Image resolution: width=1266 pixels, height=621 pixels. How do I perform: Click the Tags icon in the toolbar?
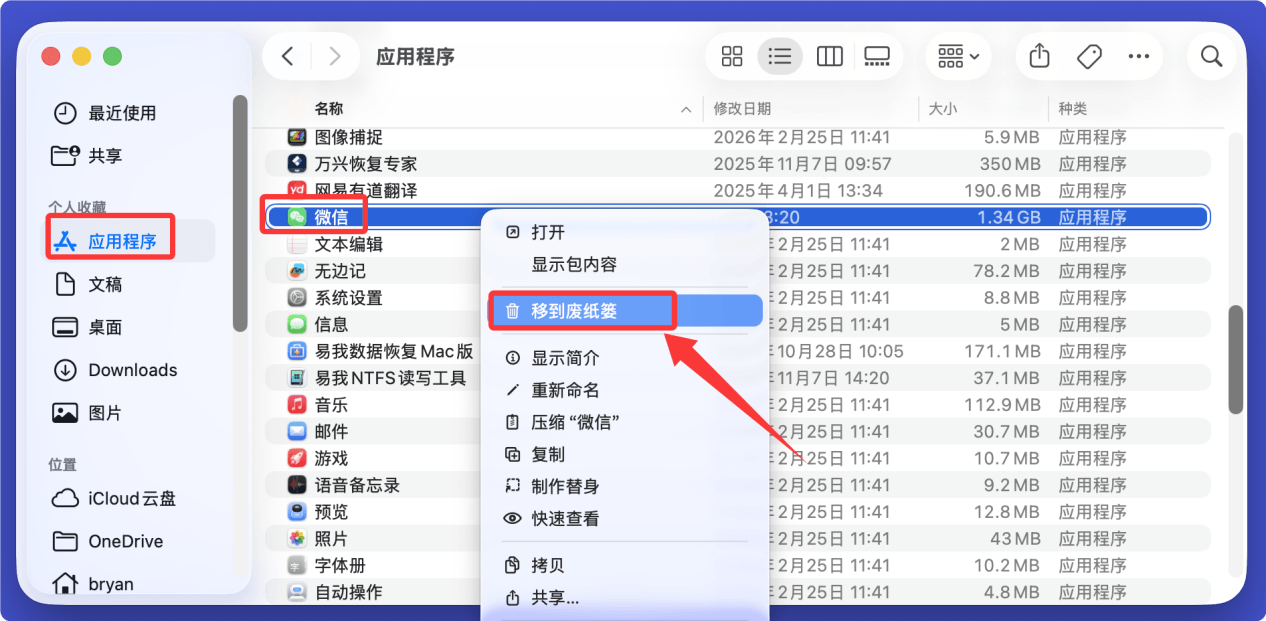click(x=1089, y=56)
